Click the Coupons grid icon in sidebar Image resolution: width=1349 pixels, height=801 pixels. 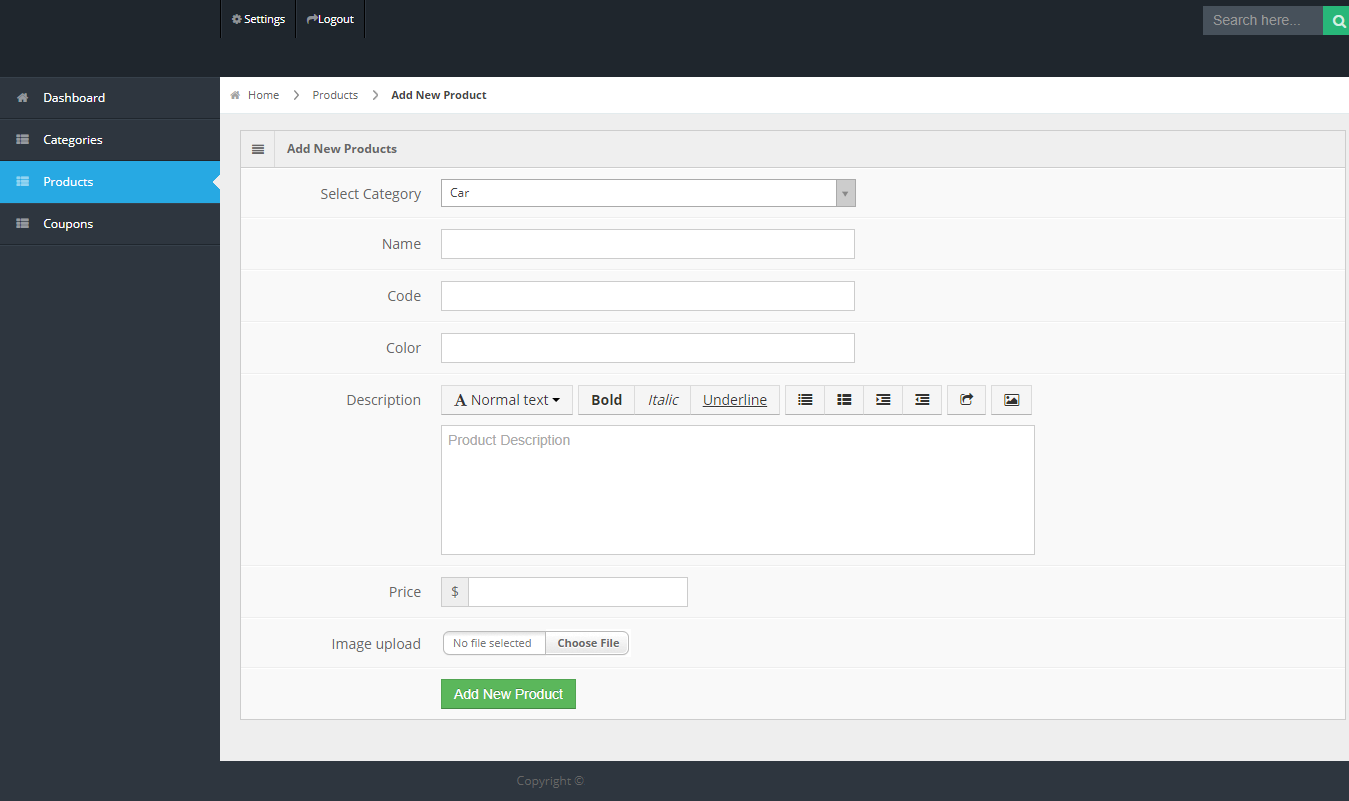(22, 224)
